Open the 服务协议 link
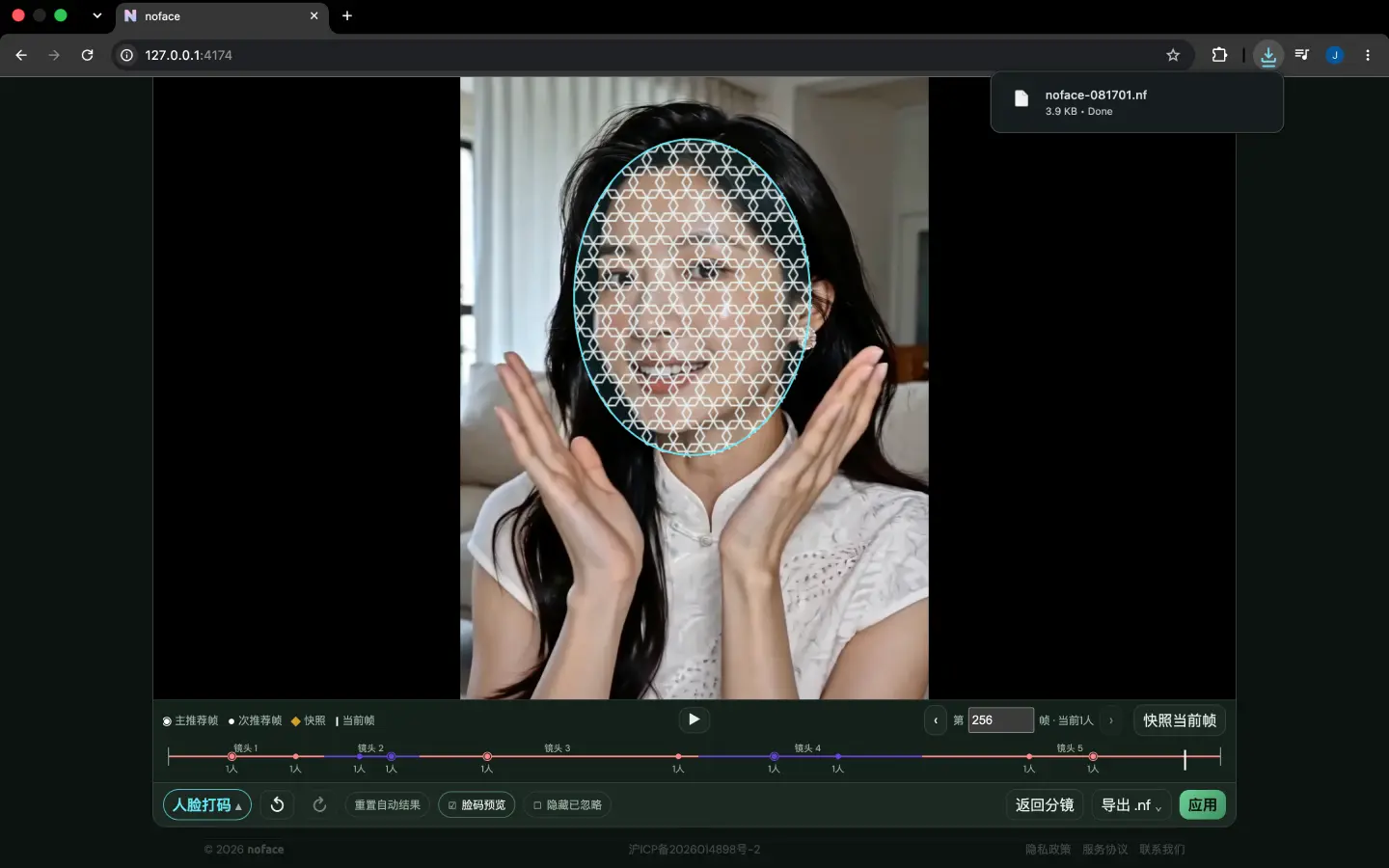This screenshot has height=868, width=1389. (1104, 850)
